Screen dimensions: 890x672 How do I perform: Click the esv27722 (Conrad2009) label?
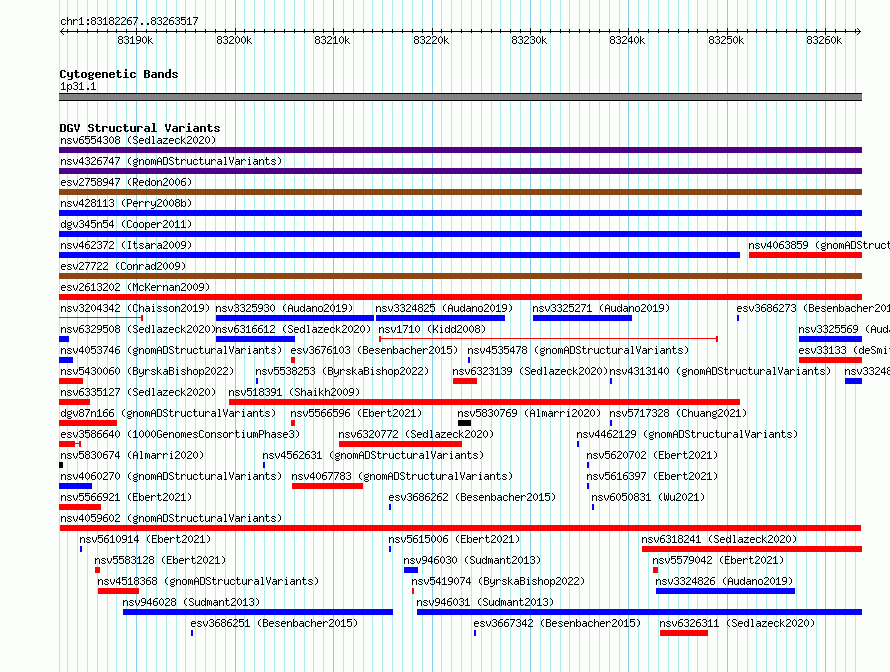coord(123,266)
